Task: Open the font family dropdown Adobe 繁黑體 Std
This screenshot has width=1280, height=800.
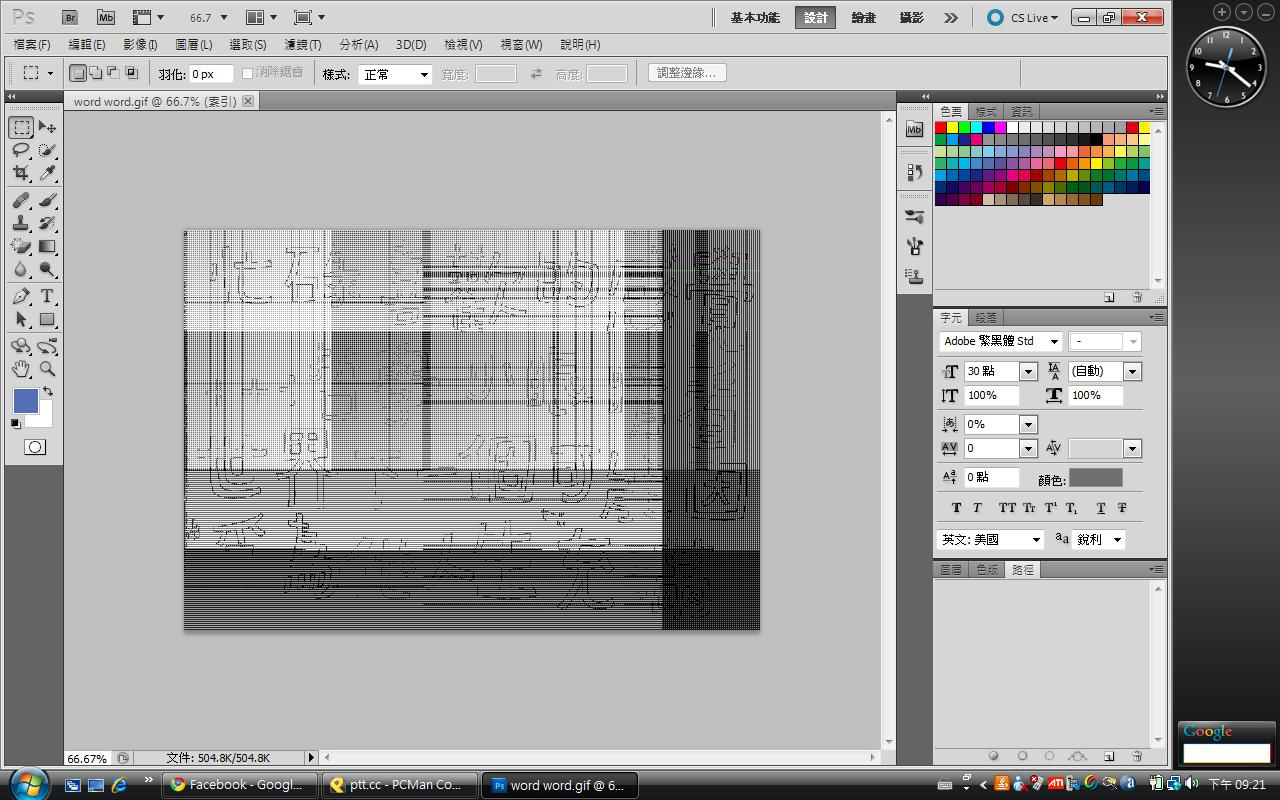Action: tap(1054, 342)
